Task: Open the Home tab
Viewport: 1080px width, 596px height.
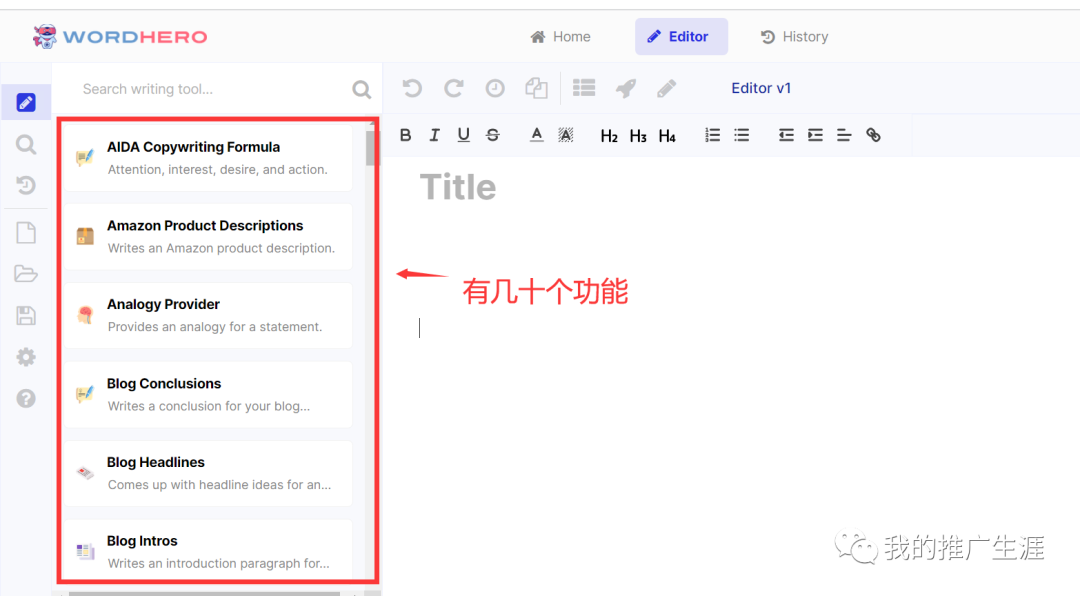Action: click(x=560, y=37)
